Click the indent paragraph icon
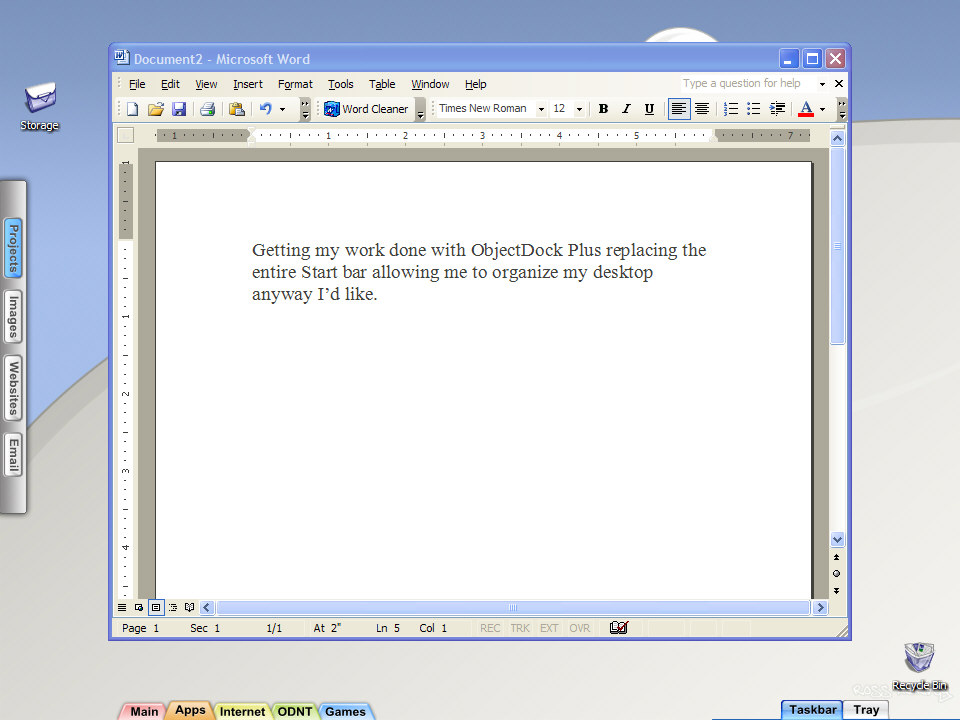This screenshot has width=960, height=720. (777, 109)
